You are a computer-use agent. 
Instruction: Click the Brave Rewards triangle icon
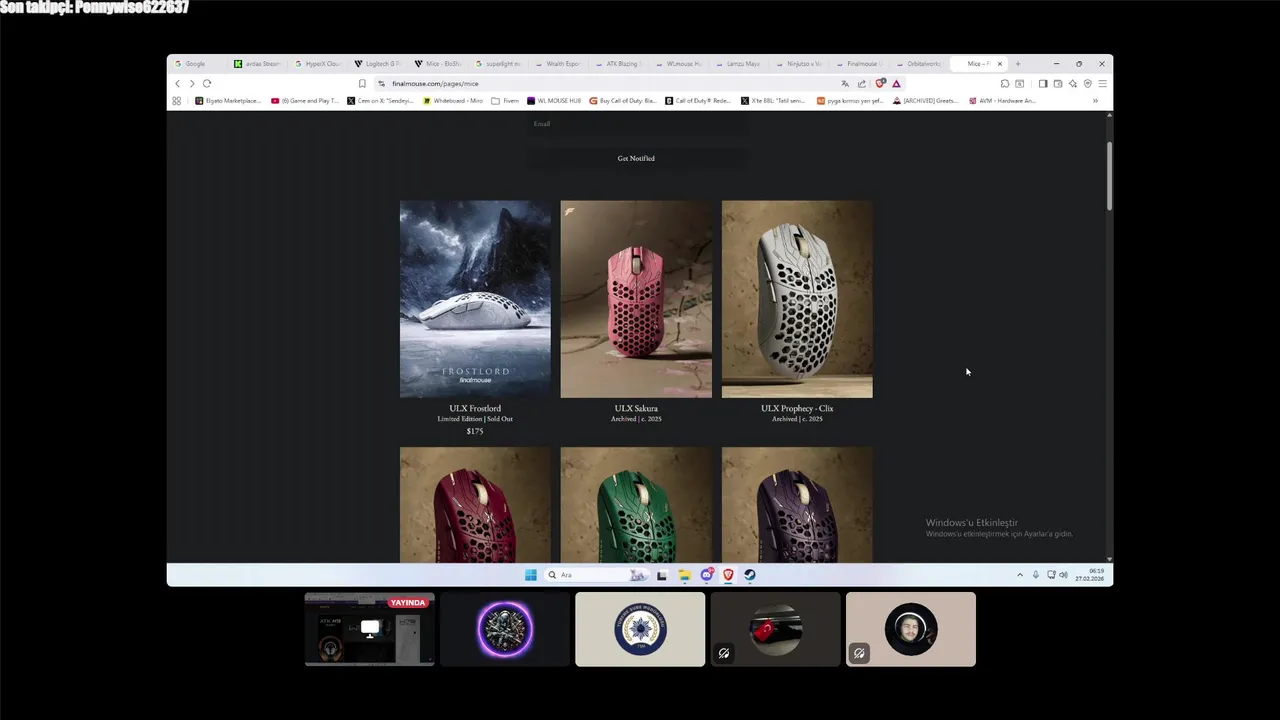coord(896,84)
